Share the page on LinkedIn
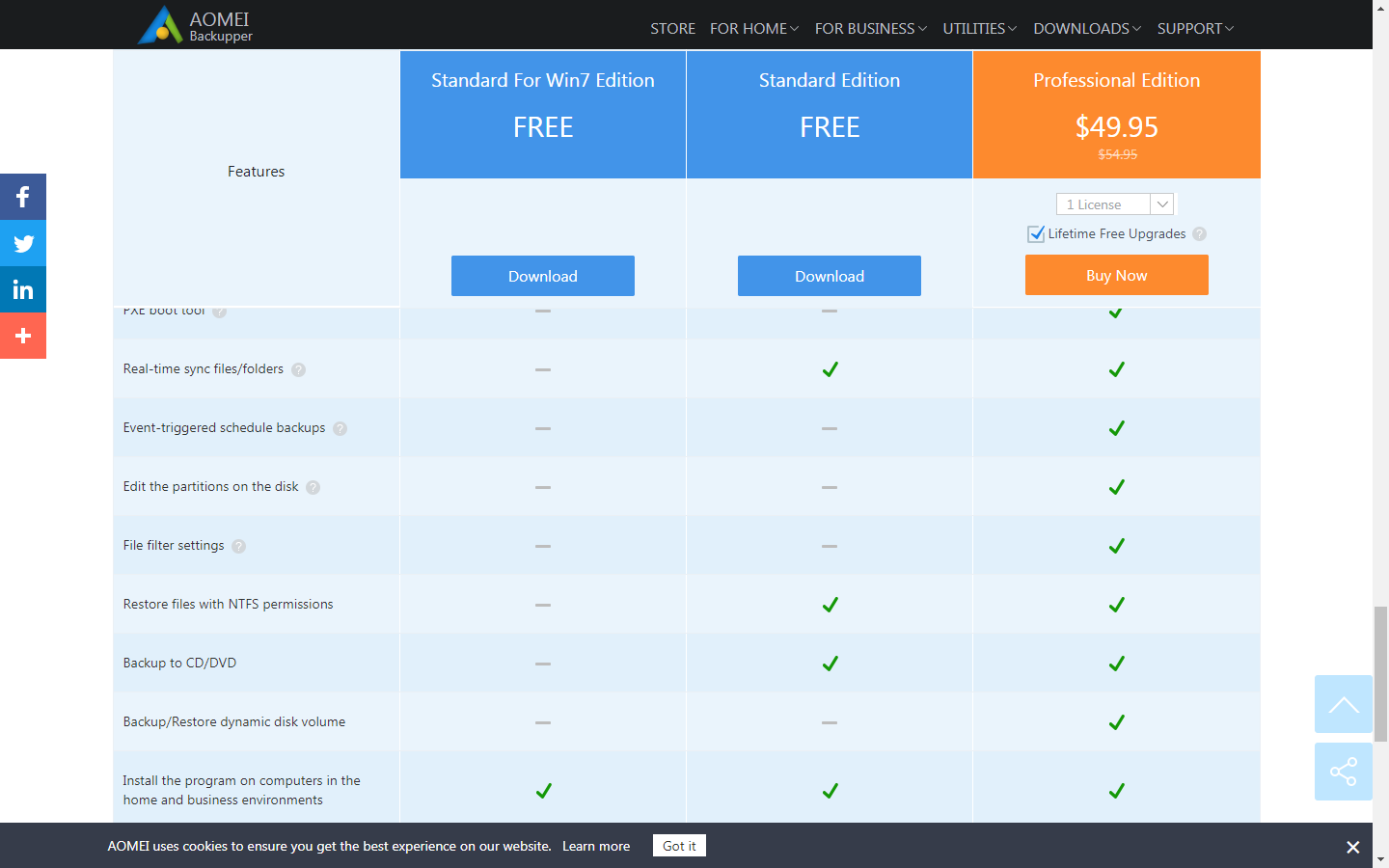1389x868 pixels. tap(23, 289)
